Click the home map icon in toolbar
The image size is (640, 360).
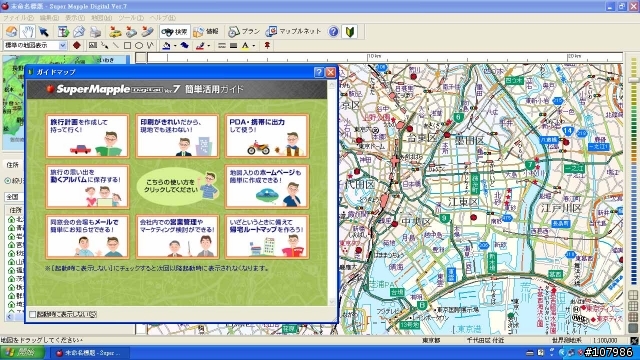click(11, 31)
